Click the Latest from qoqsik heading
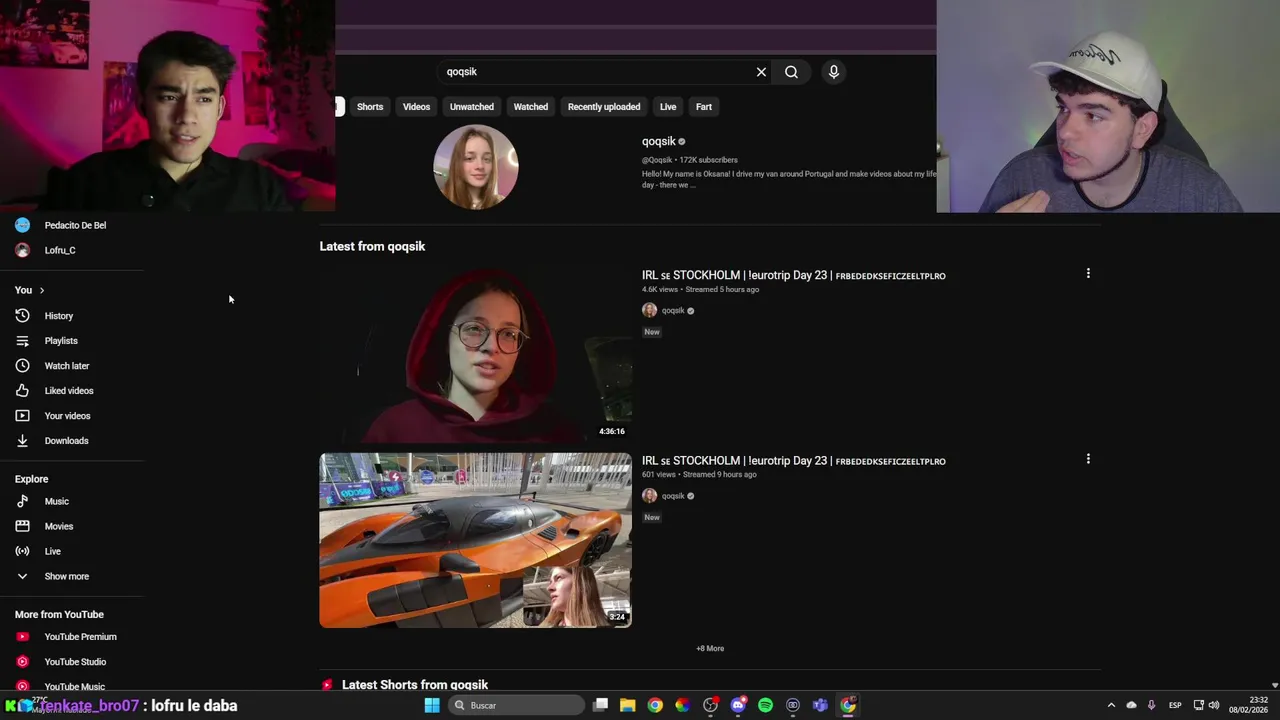The image size is (1280, 720). pyautogui.click(x=372, y=246)
